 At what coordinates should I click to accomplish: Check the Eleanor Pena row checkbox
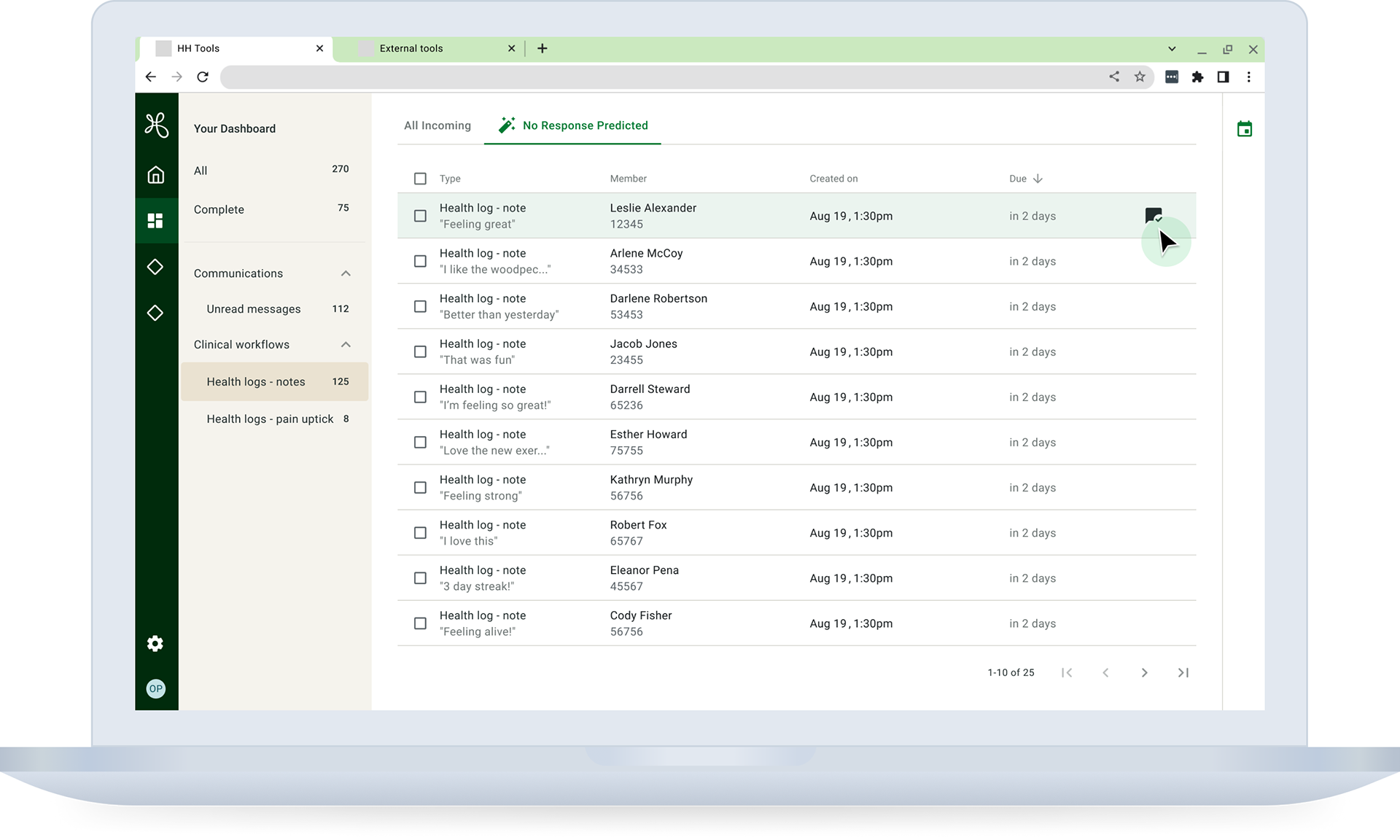pyautogui.click(x=420, y=578)
